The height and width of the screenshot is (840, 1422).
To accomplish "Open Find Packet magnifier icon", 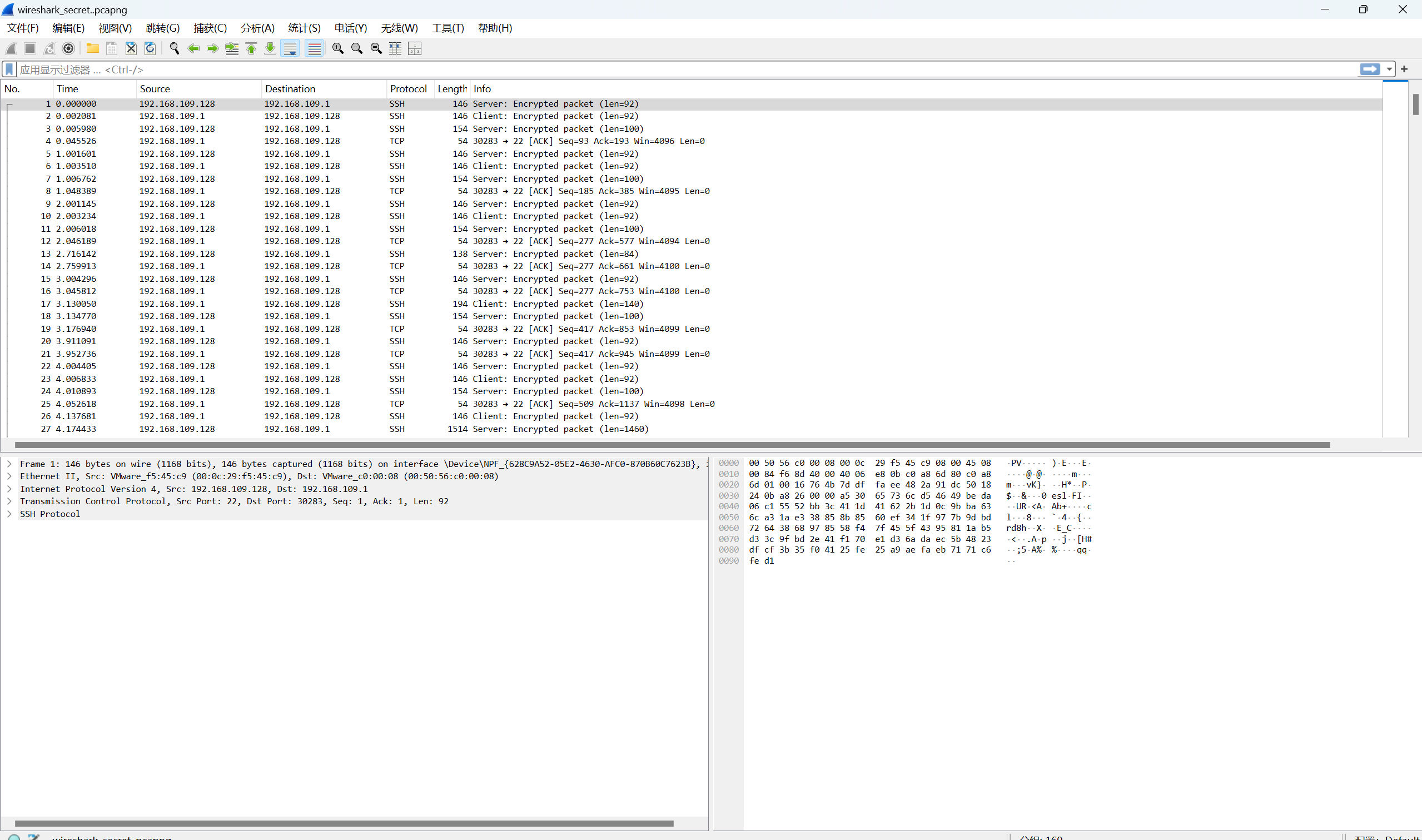I will coord(175,49).
